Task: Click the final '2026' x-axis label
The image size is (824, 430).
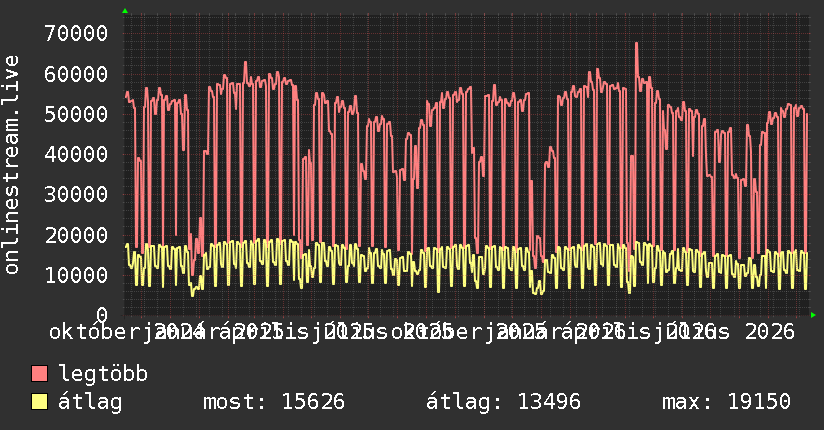Action: coord(770,332)
